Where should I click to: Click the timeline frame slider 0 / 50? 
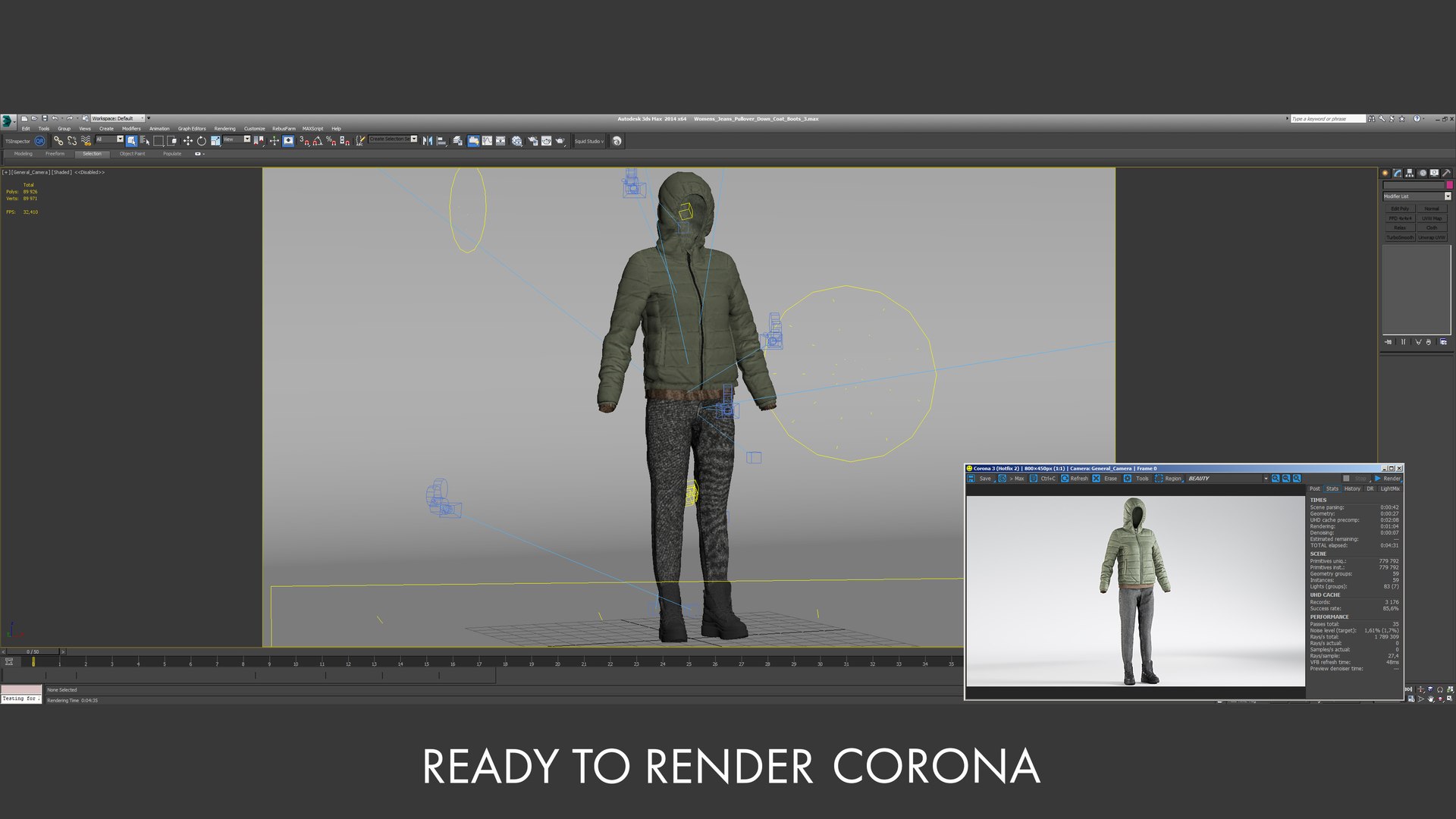pos(33,651)
